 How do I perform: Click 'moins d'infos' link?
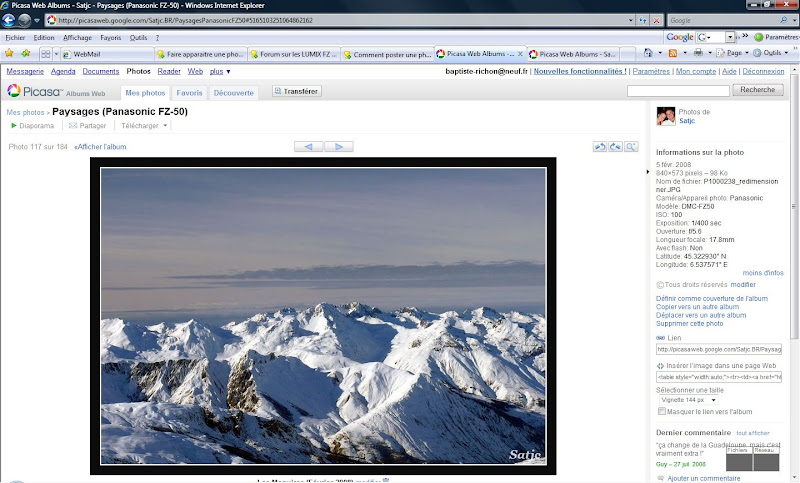pyautogui.click(x=763, y=273)
